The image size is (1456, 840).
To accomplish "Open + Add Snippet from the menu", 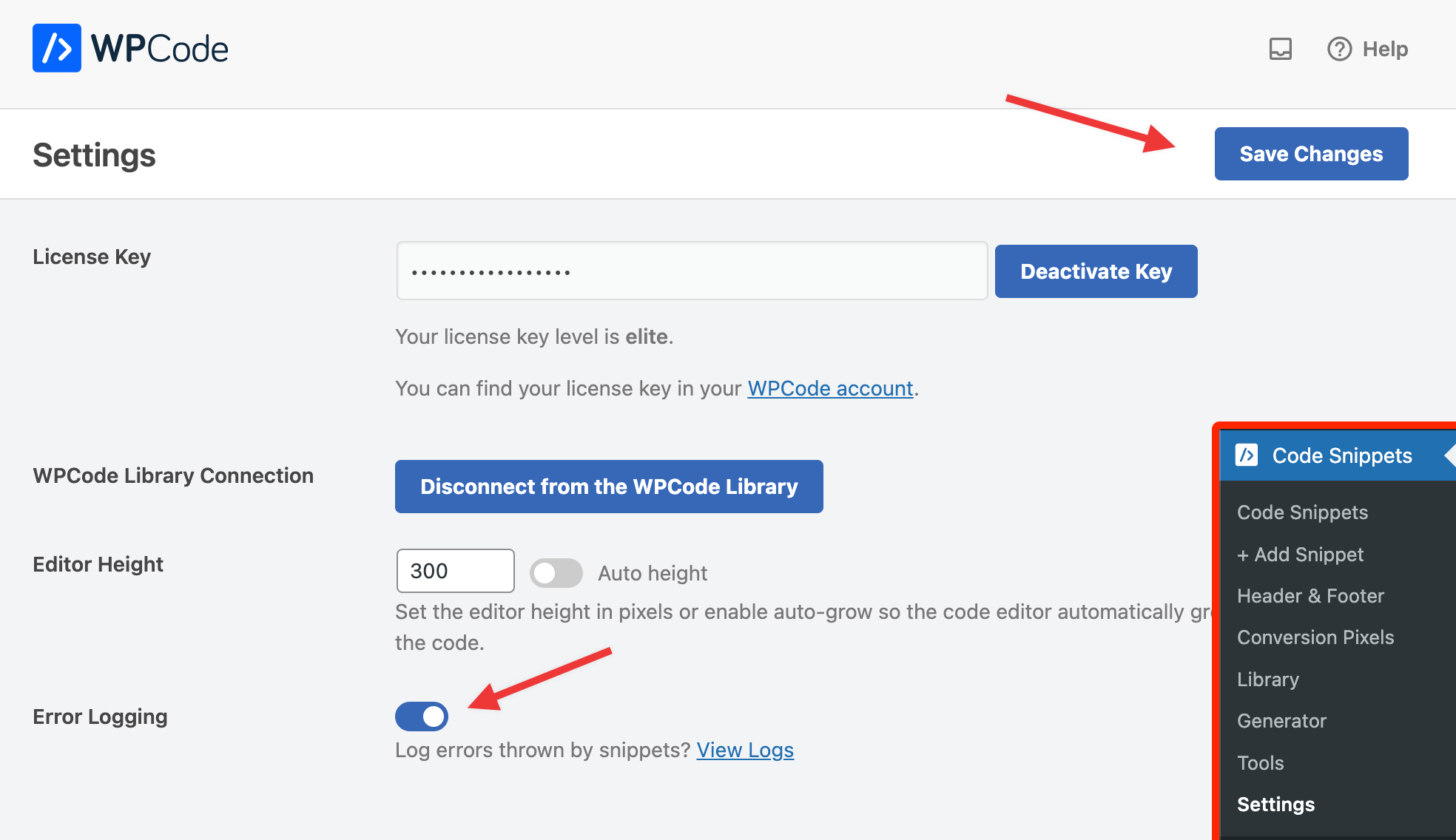I will coord(1300,554).
